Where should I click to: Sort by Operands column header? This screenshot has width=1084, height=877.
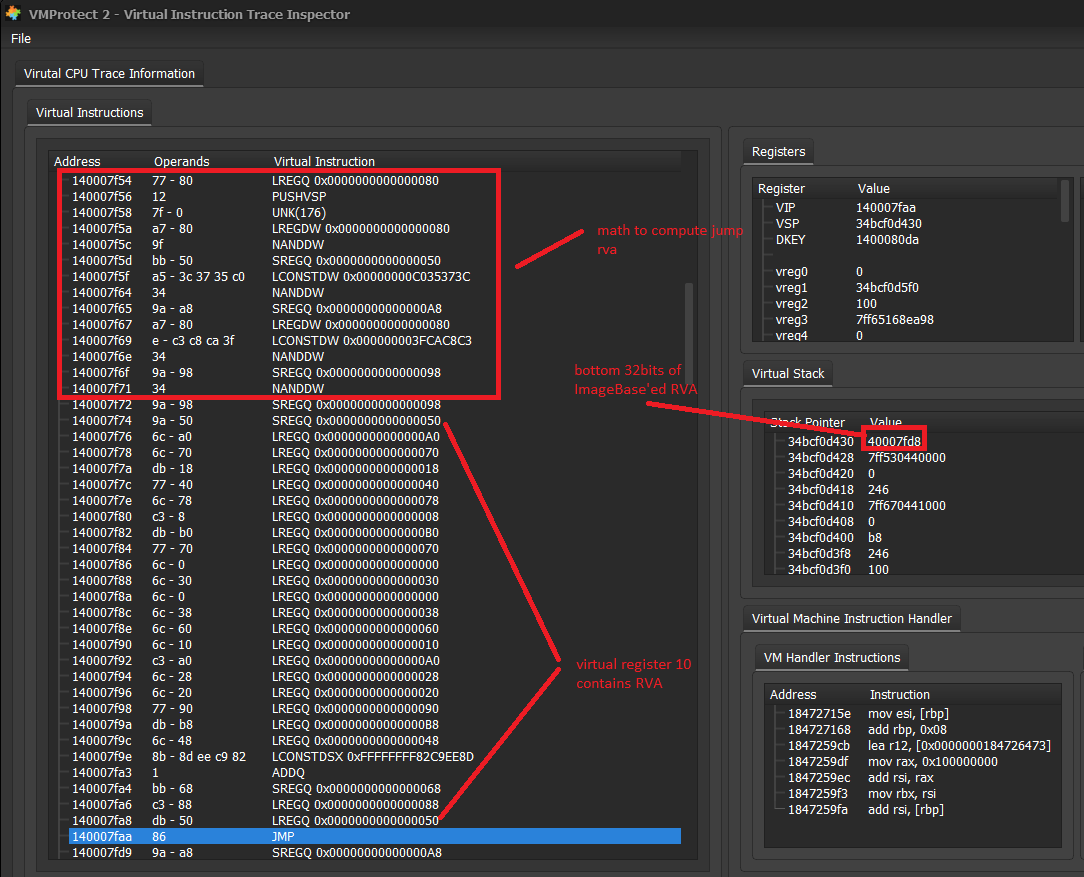[181, 161]
